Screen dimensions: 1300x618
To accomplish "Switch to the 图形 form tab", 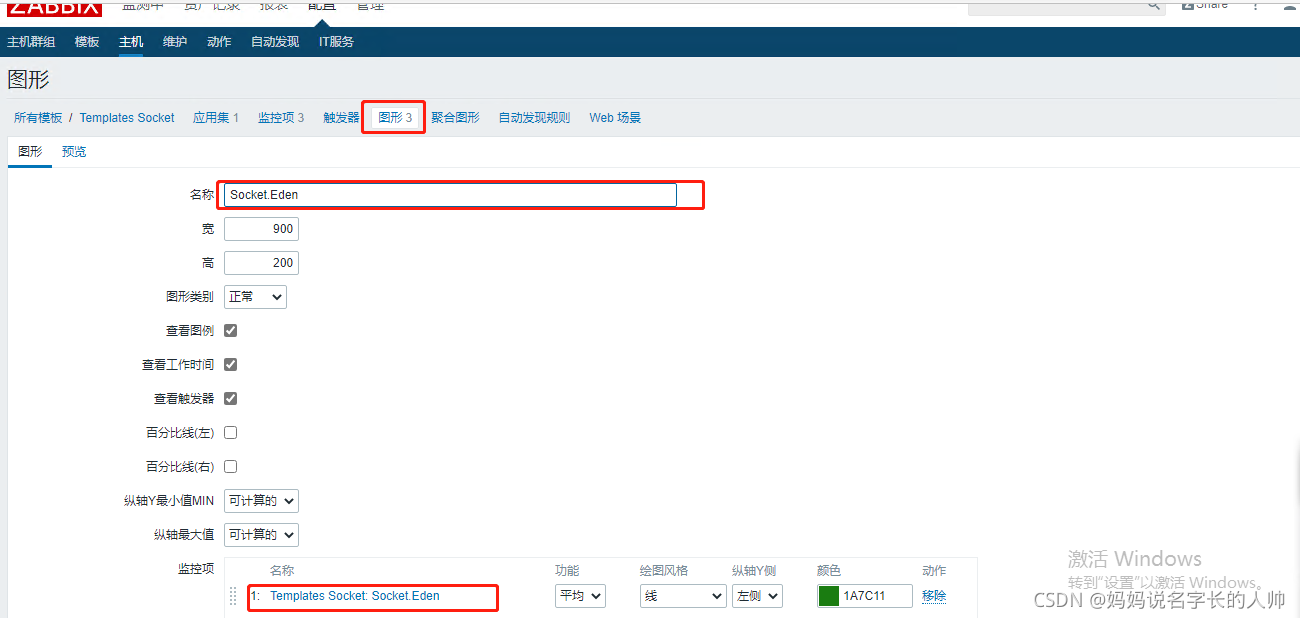I will tap(30, 152).
